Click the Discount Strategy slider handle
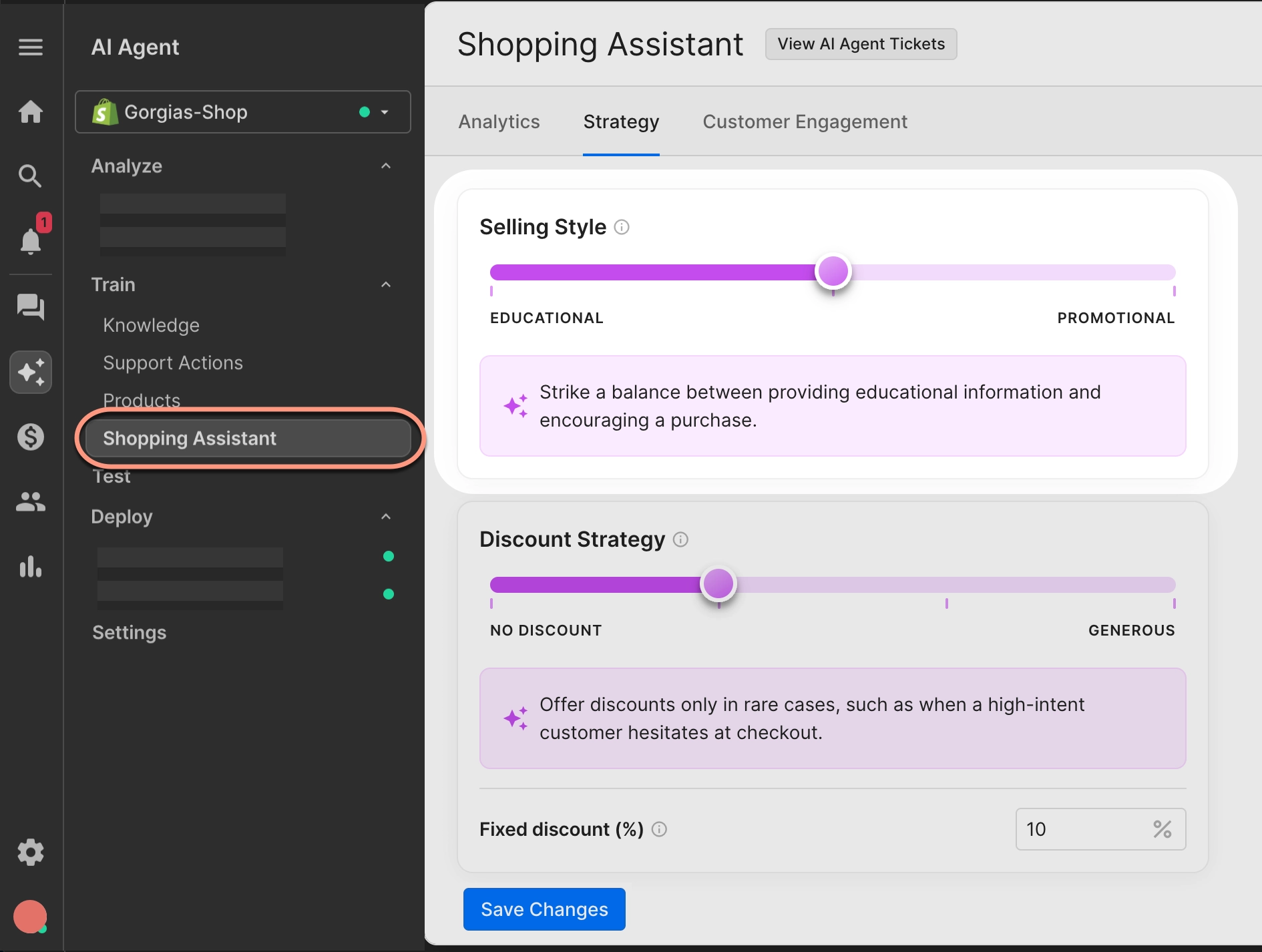The height and width of the screenshot is (952, 1262). (x=718, y=583)
